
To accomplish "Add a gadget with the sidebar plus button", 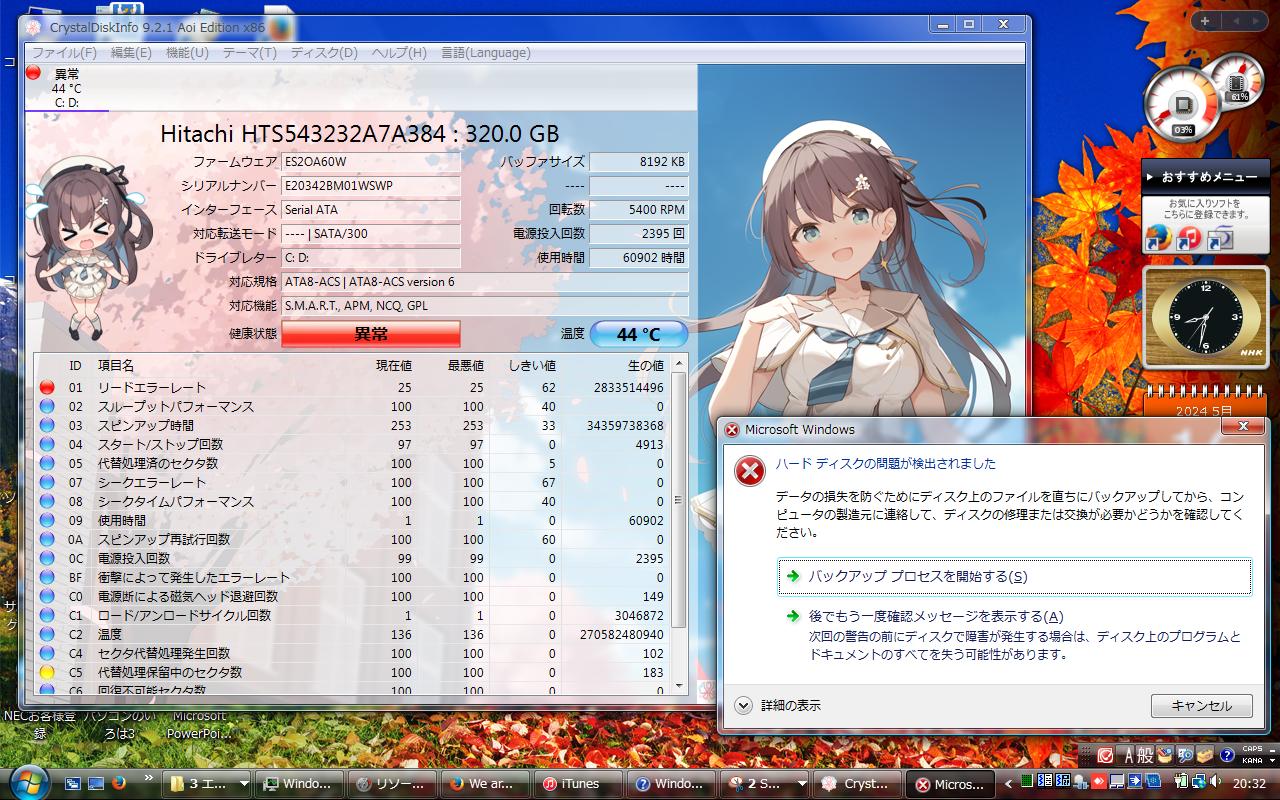I will coord(1205,21).
